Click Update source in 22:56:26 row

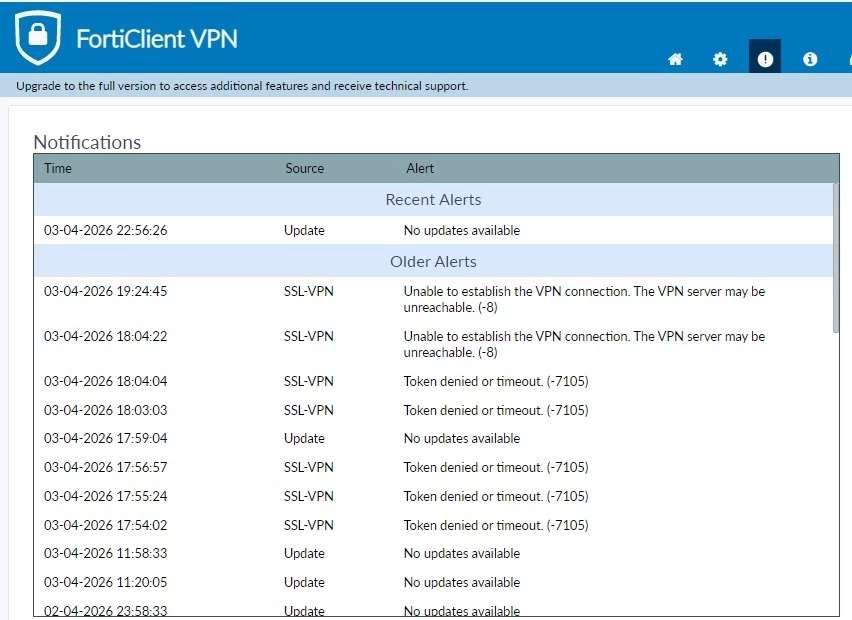point(304,230)
